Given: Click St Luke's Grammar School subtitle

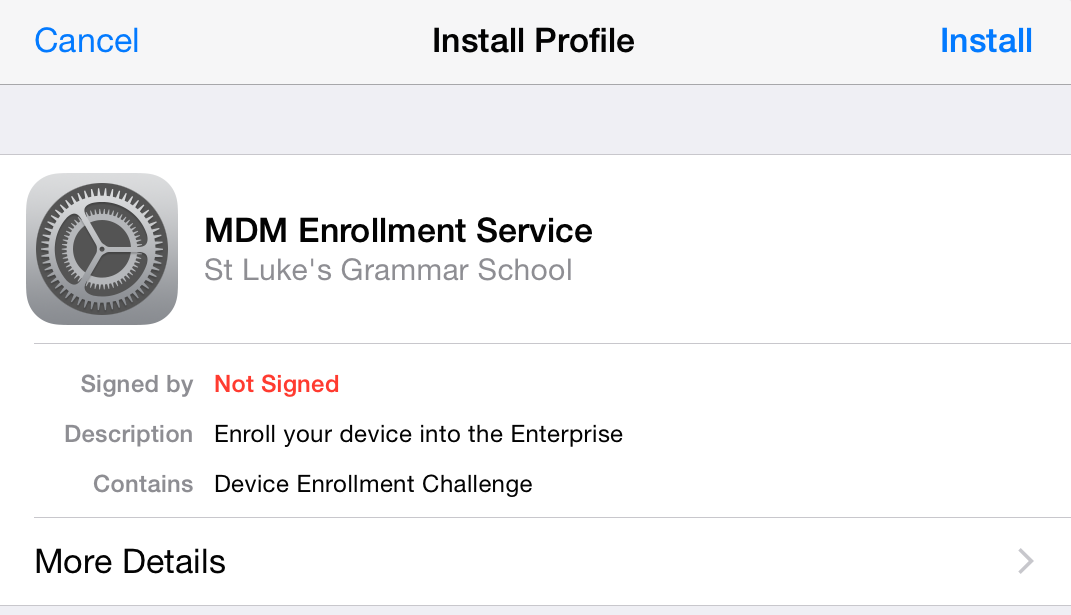Looking at the screenshot, I should [x=388, y=270].
